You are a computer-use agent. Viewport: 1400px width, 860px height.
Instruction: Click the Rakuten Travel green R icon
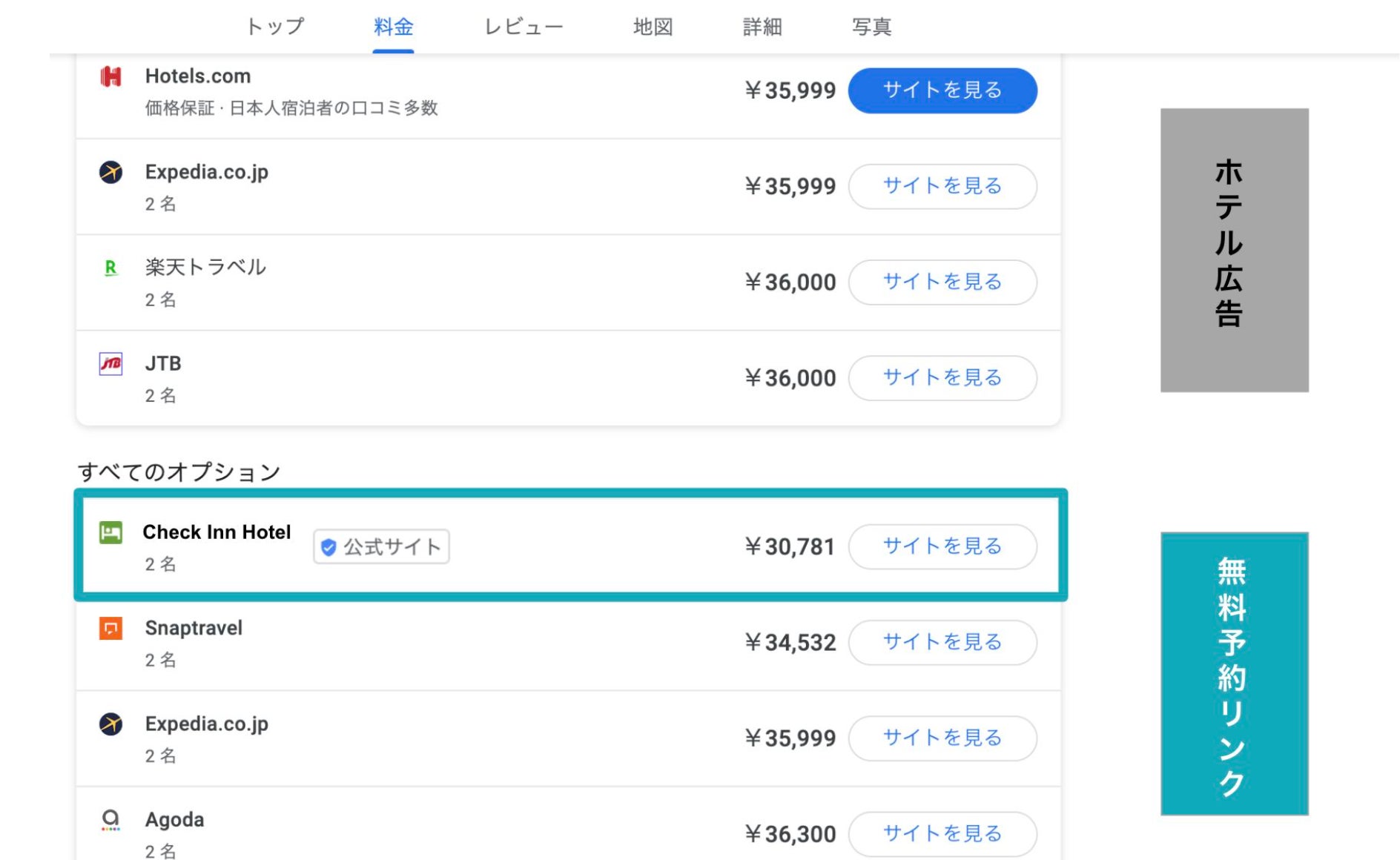[110, 268]
